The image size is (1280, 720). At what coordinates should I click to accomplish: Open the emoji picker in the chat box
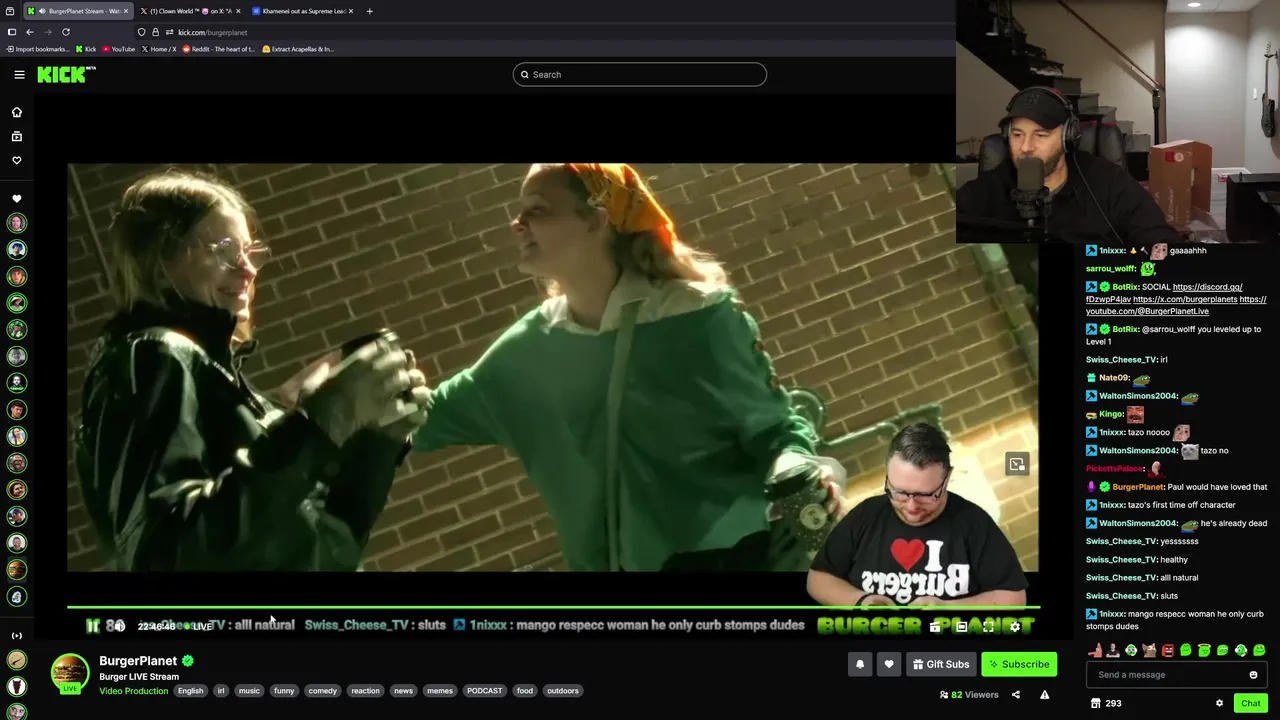1253,675
